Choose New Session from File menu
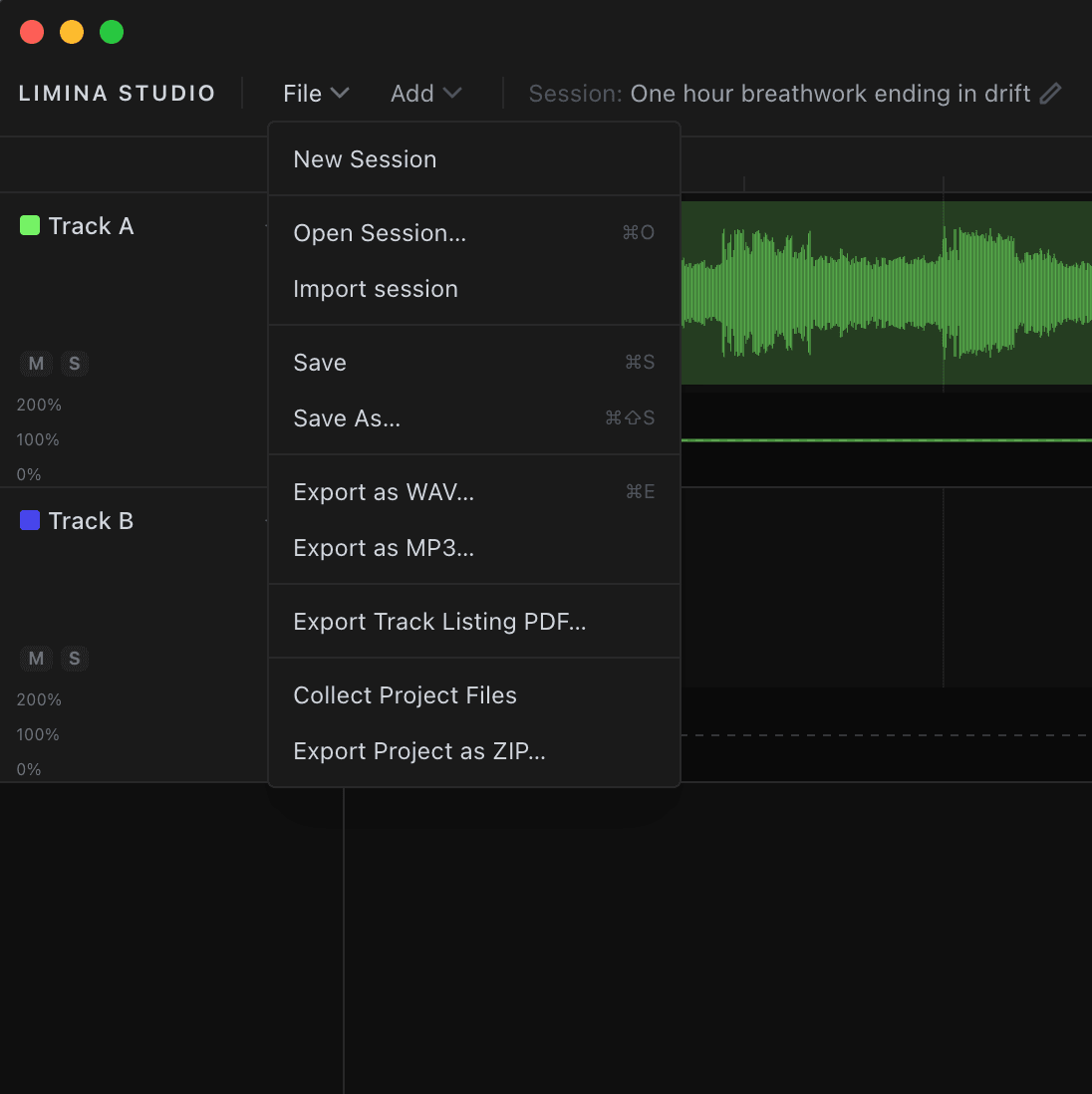This screenshot has height=1094, width=1092. click(474, 159)
